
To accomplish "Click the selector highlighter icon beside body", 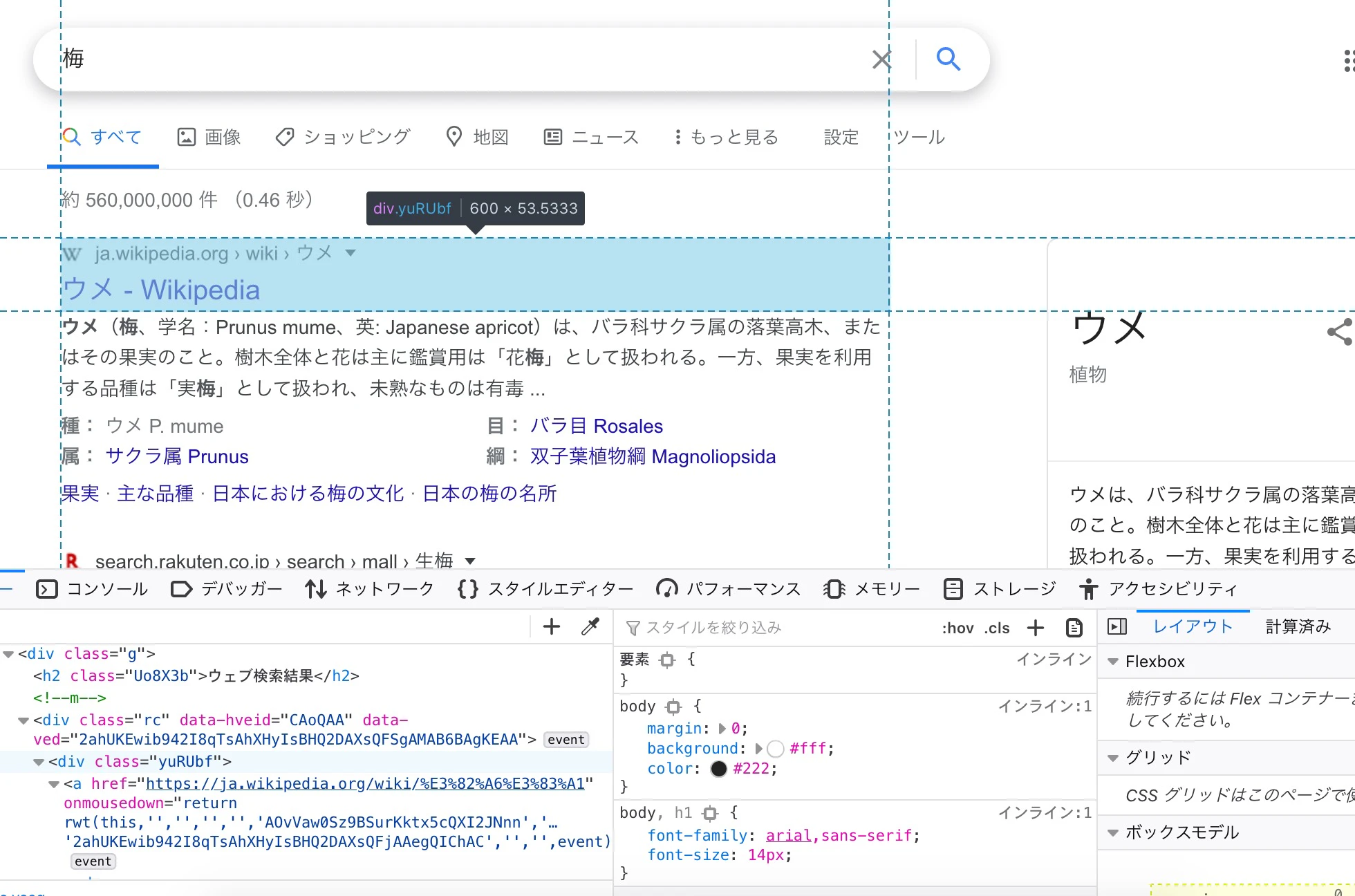I will (673, 707).
